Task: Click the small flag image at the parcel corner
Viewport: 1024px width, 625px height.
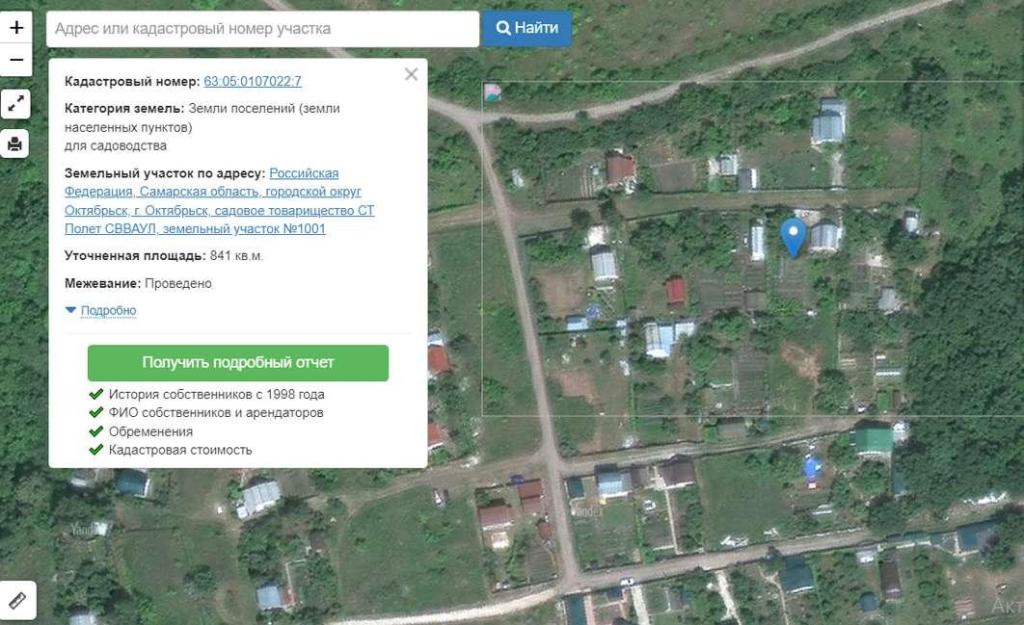Action: tap(492, 92)
